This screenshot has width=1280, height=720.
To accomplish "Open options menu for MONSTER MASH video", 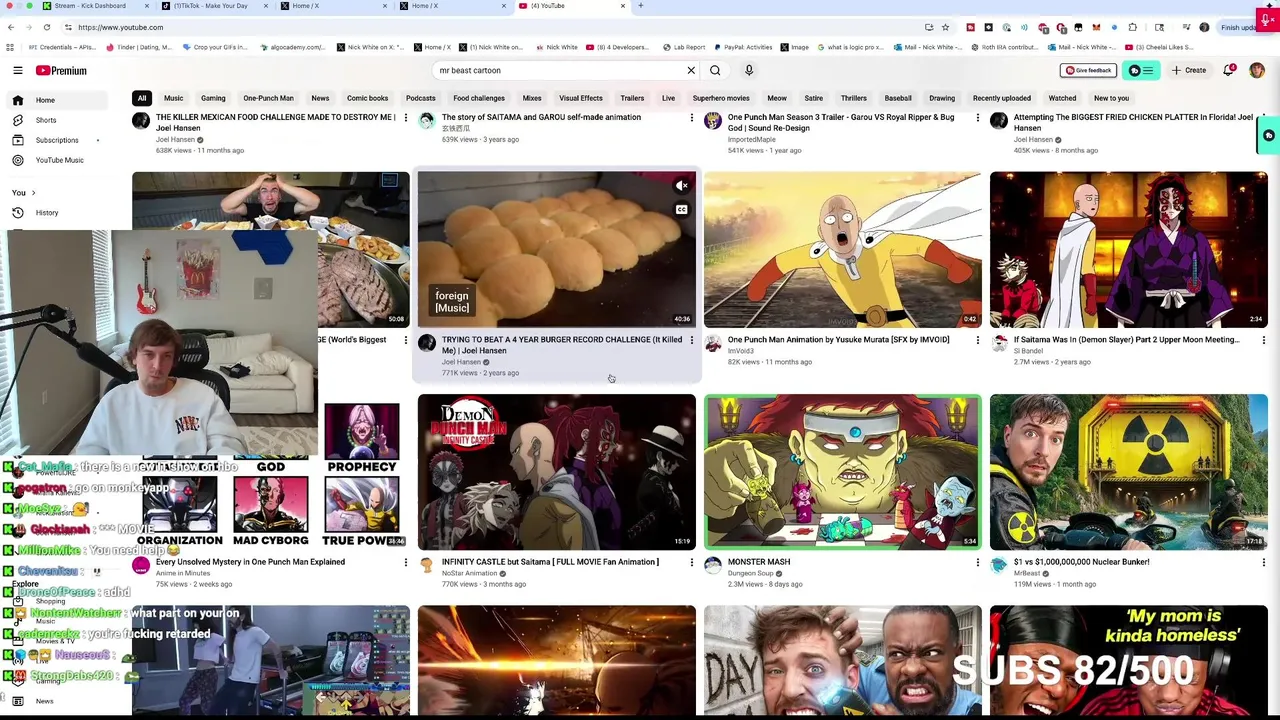I will tap(977, 562).
